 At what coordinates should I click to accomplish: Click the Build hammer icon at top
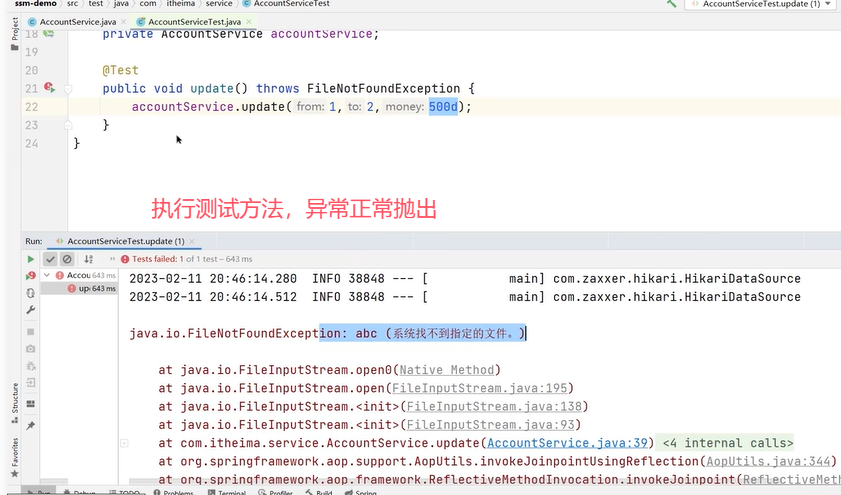pyautogui.click(x=672, y=3)
